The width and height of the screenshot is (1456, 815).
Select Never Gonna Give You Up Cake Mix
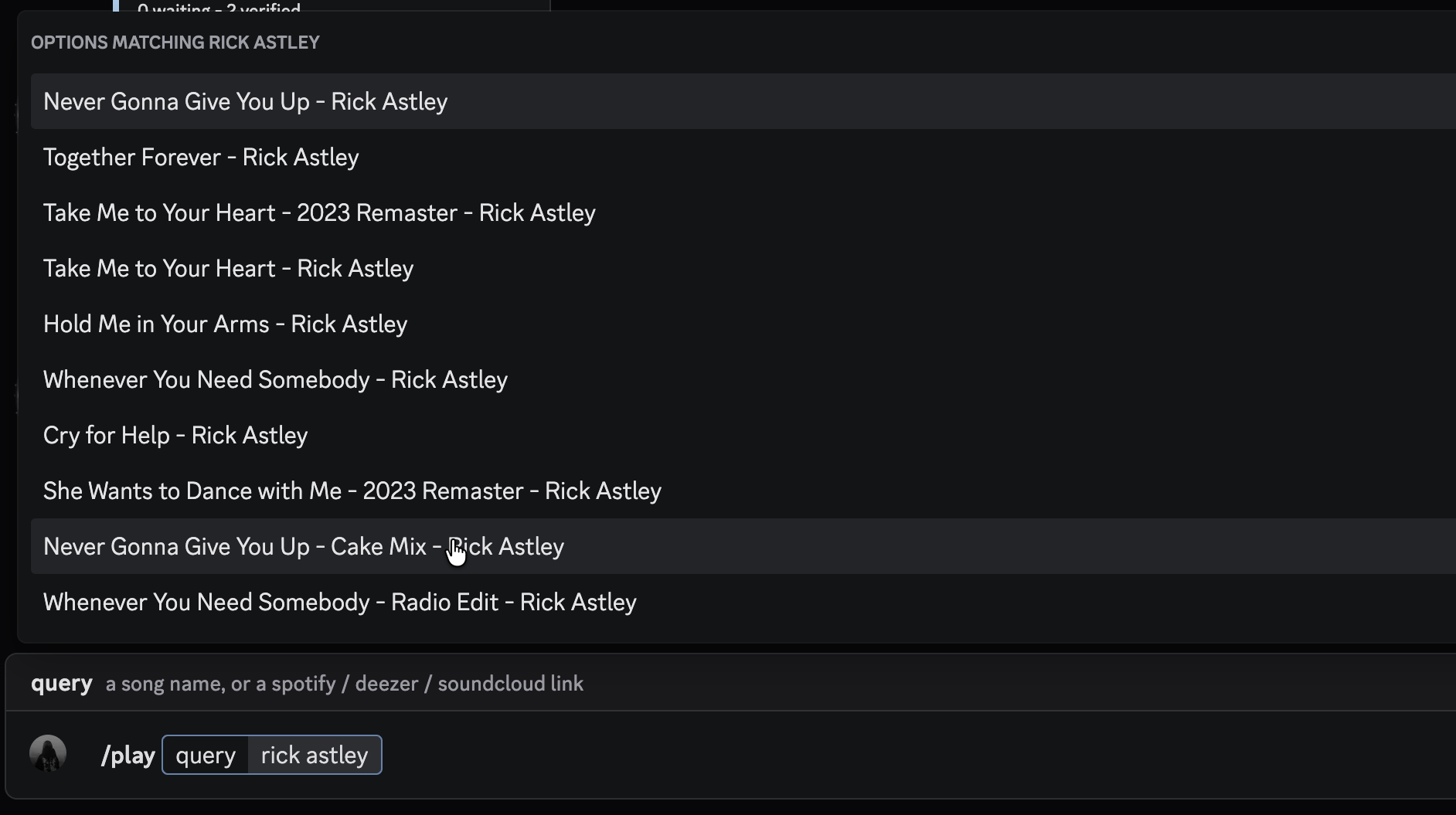coord(743,546)
